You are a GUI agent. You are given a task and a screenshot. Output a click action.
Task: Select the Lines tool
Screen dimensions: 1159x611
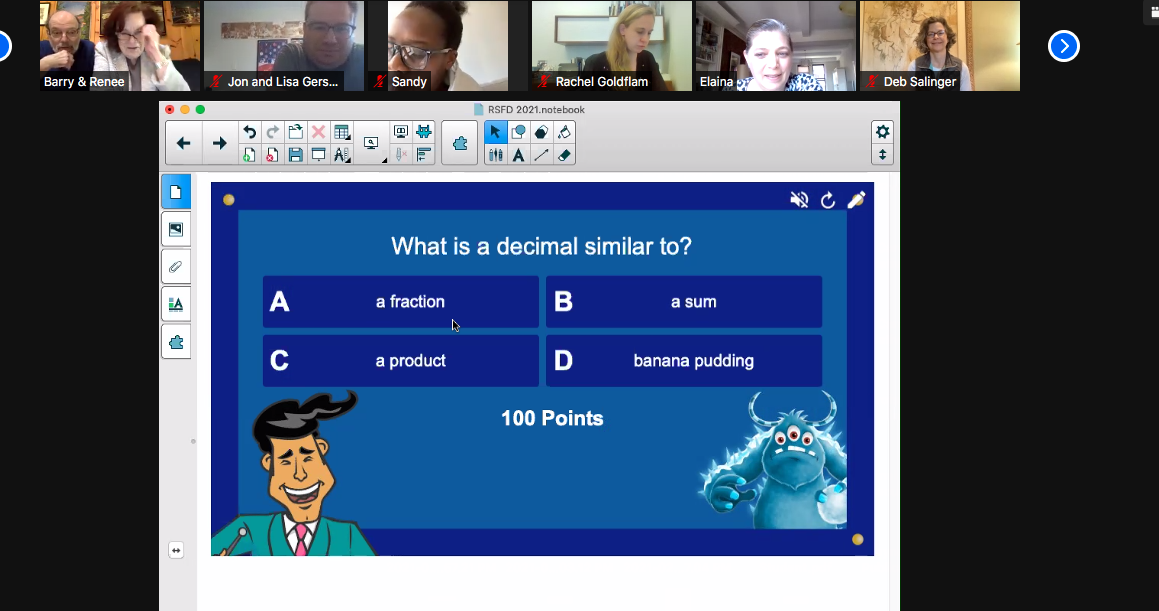pos(541,154)
